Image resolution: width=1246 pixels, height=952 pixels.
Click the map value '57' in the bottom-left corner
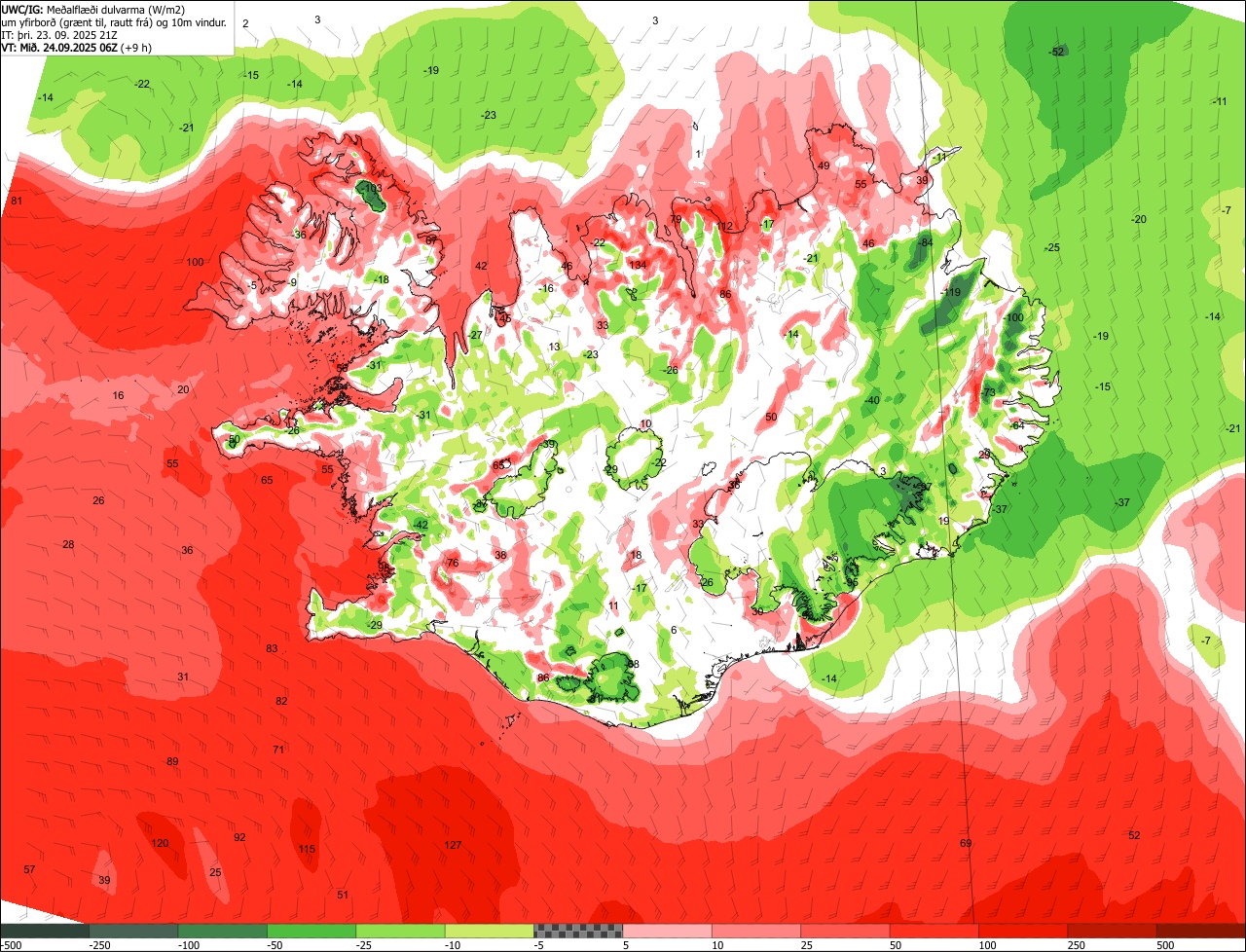(x=29, y=869)
